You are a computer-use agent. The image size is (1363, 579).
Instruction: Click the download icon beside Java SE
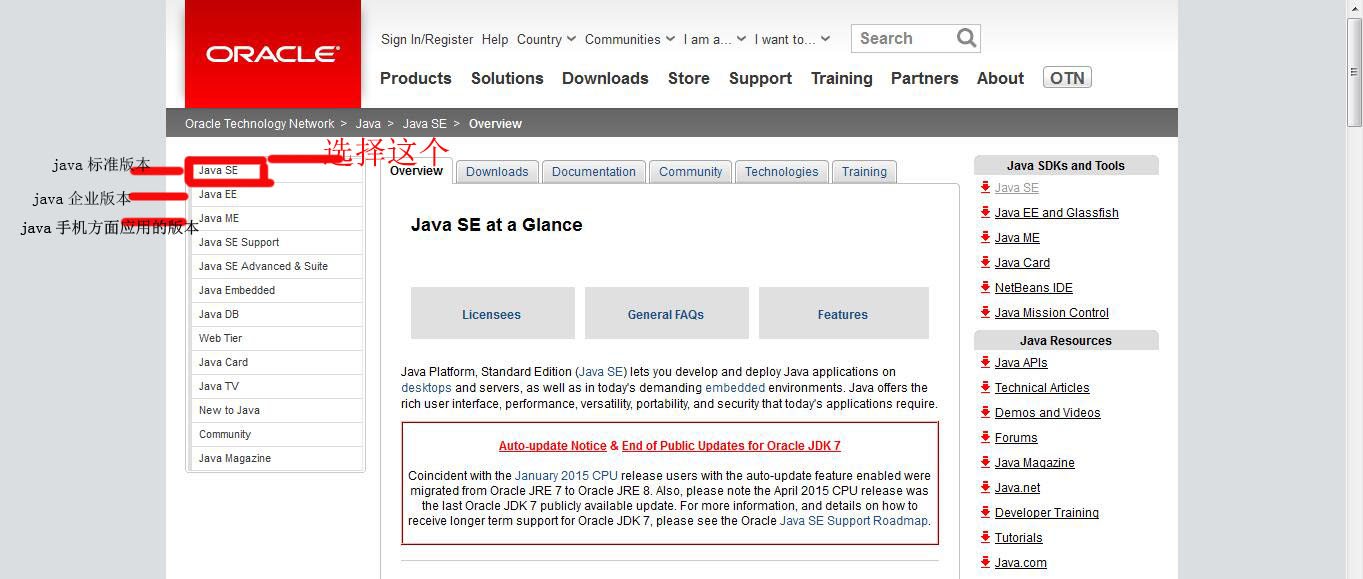click(986, 188)
